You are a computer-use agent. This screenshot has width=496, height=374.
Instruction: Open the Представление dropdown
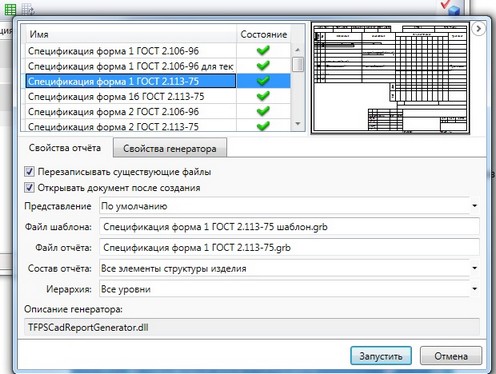[x=474, y=206]
